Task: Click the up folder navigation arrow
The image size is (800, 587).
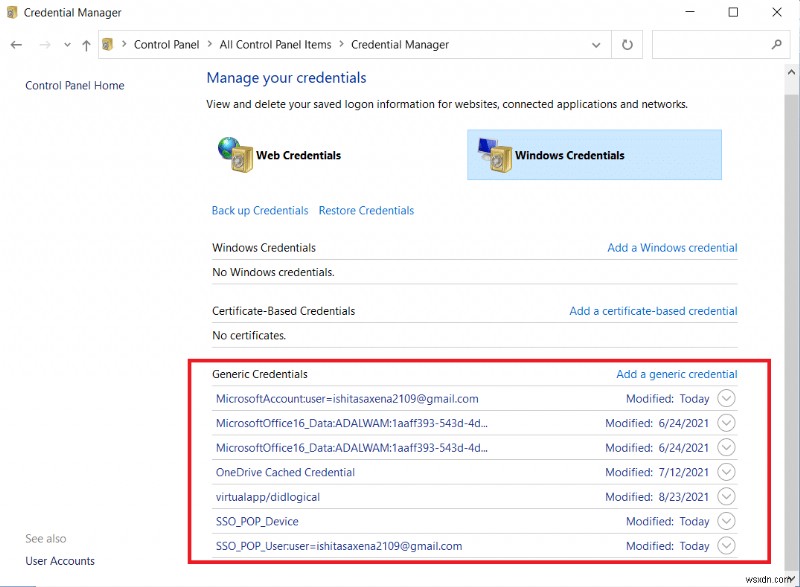Action: (86, 44)
